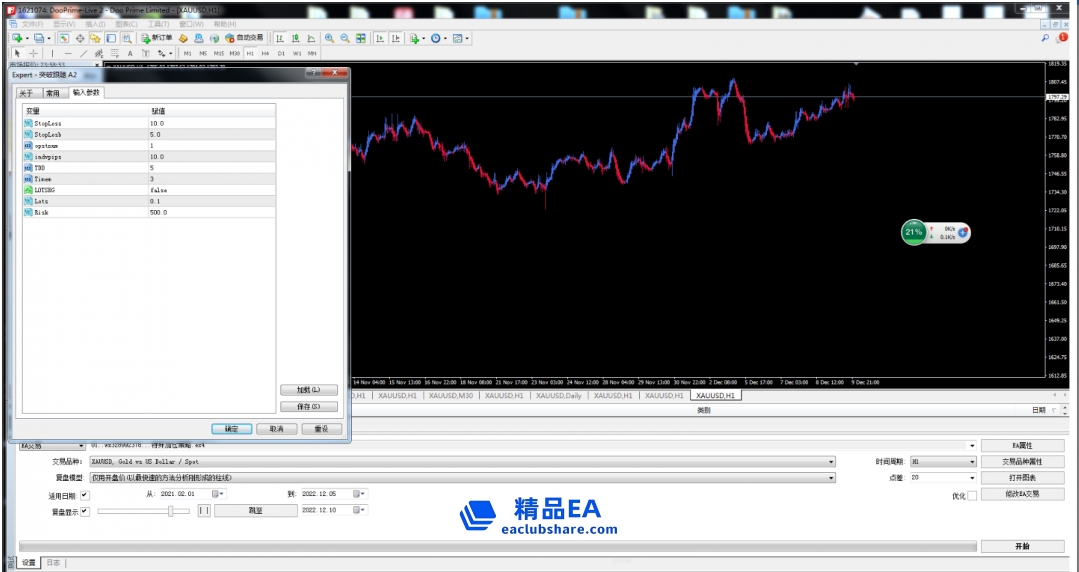Image resolution: width=1079 pixels, height=572 pixels.
Task: Toggle the AutoTrading toolbar button
Action: (x=244, y=38)
